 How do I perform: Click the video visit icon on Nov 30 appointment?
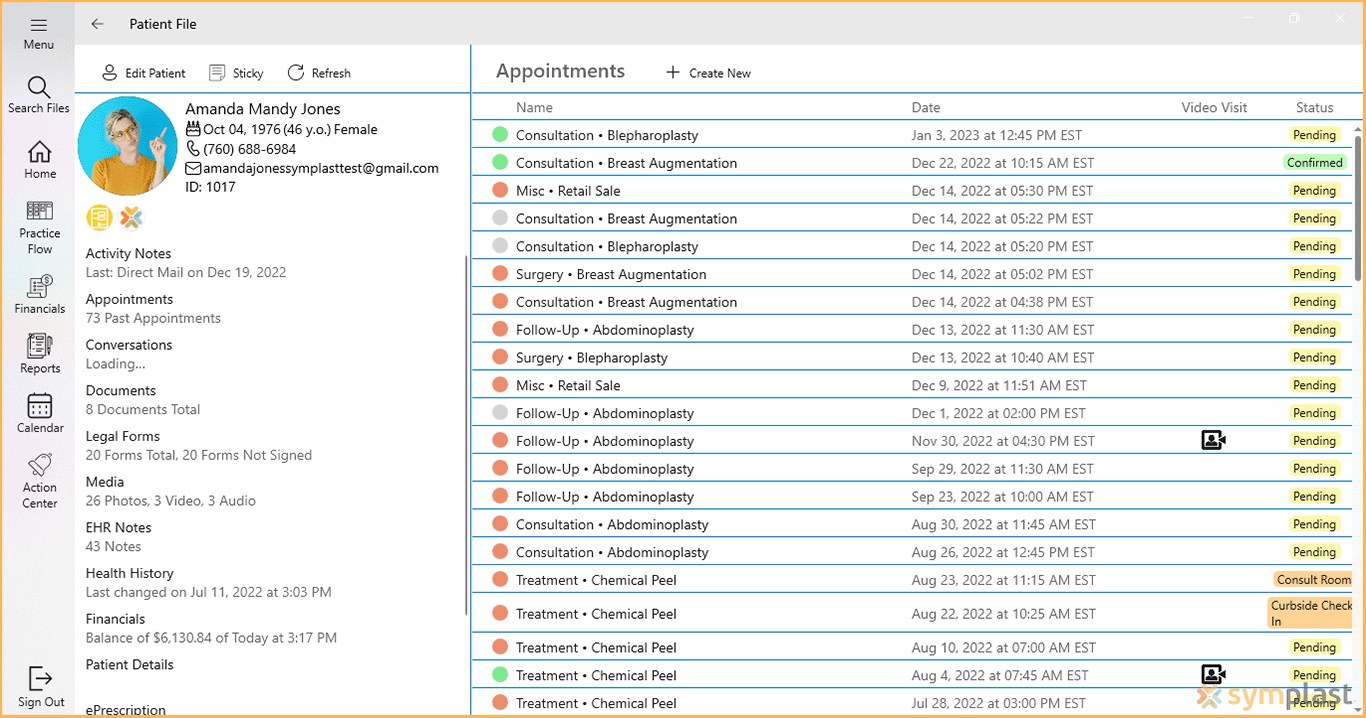1213,440
